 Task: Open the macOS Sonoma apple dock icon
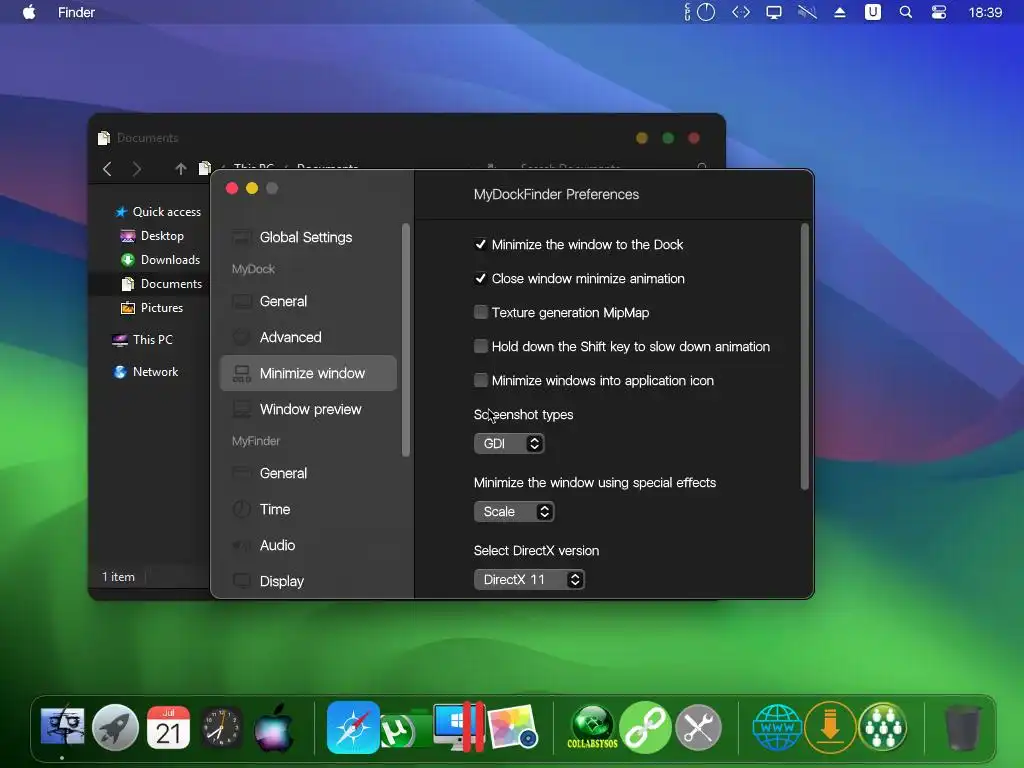point(274,727)
